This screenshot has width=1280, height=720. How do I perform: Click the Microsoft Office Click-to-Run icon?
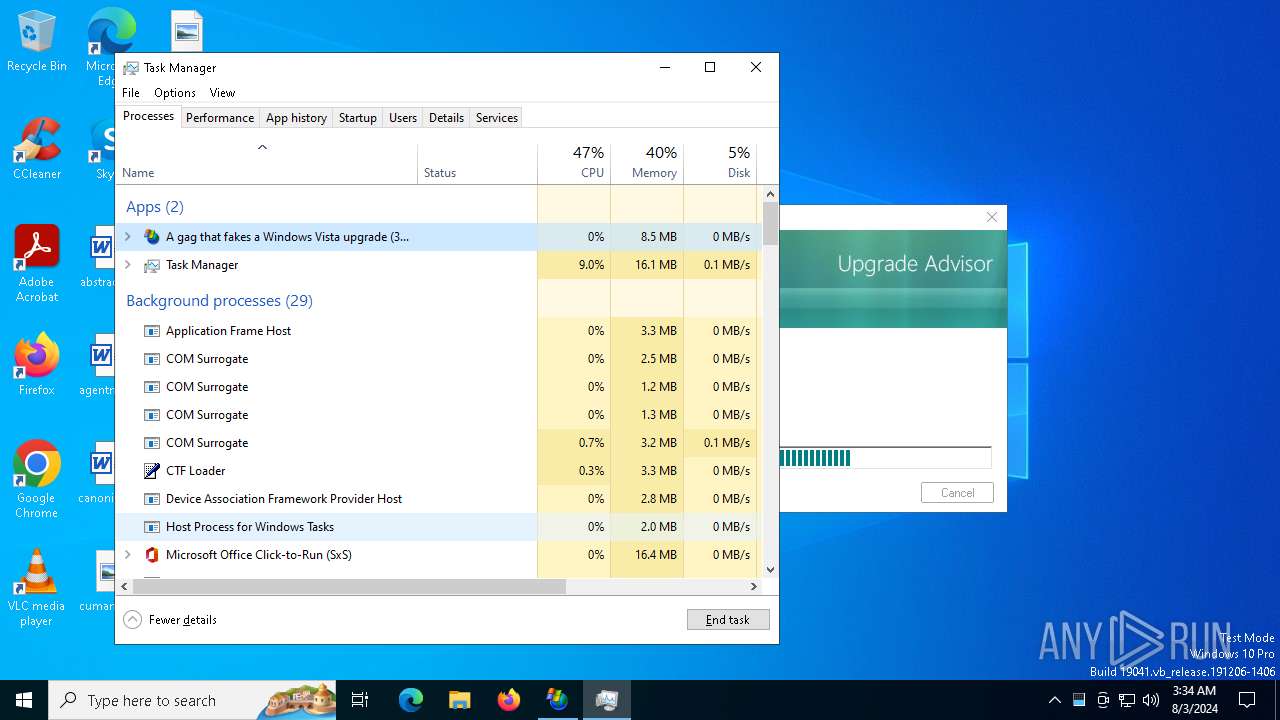(152, 555)
